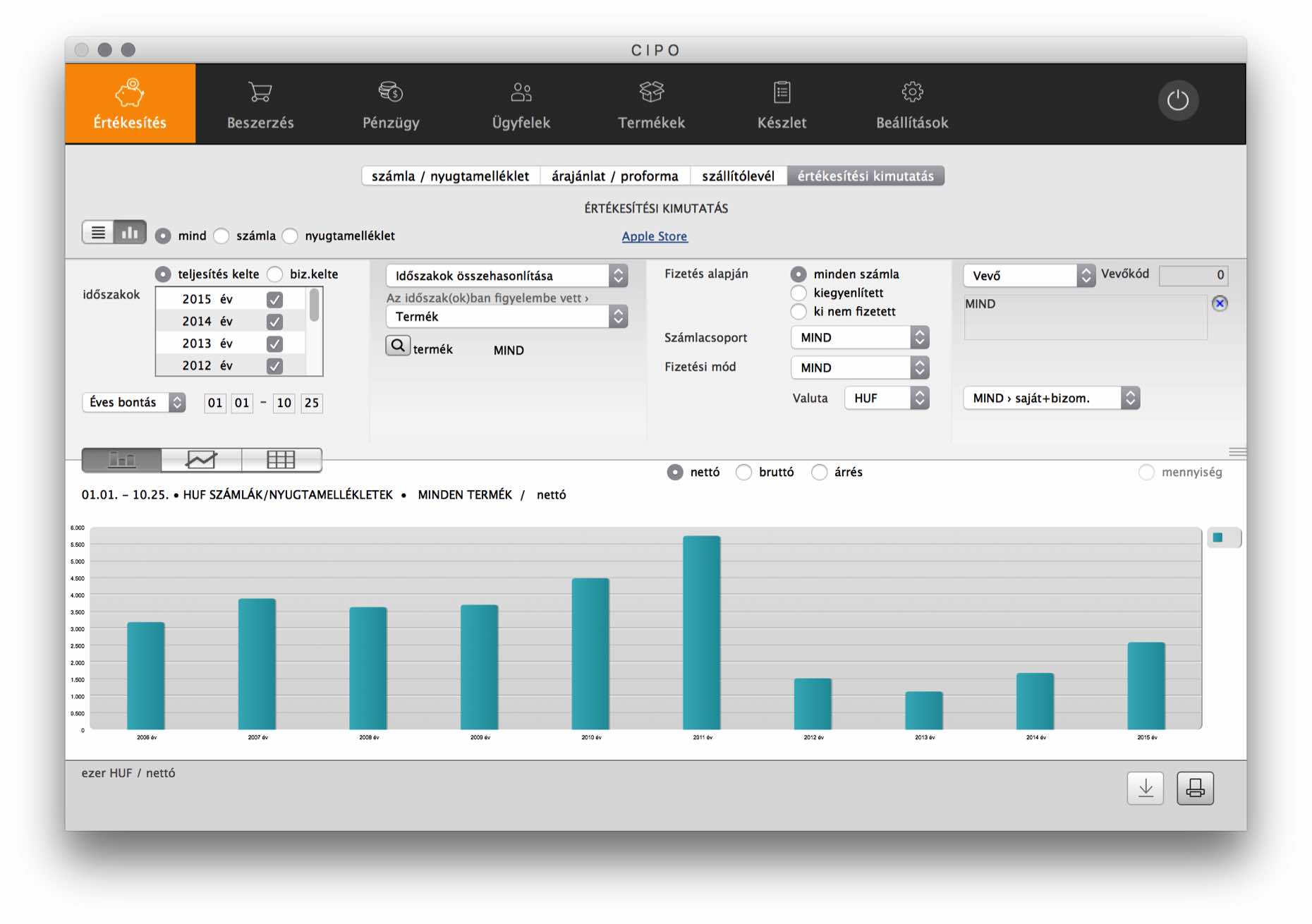Click the power button icon
The height and width of the screenshot is (924, 1312).
click(x=1177, y=101)
